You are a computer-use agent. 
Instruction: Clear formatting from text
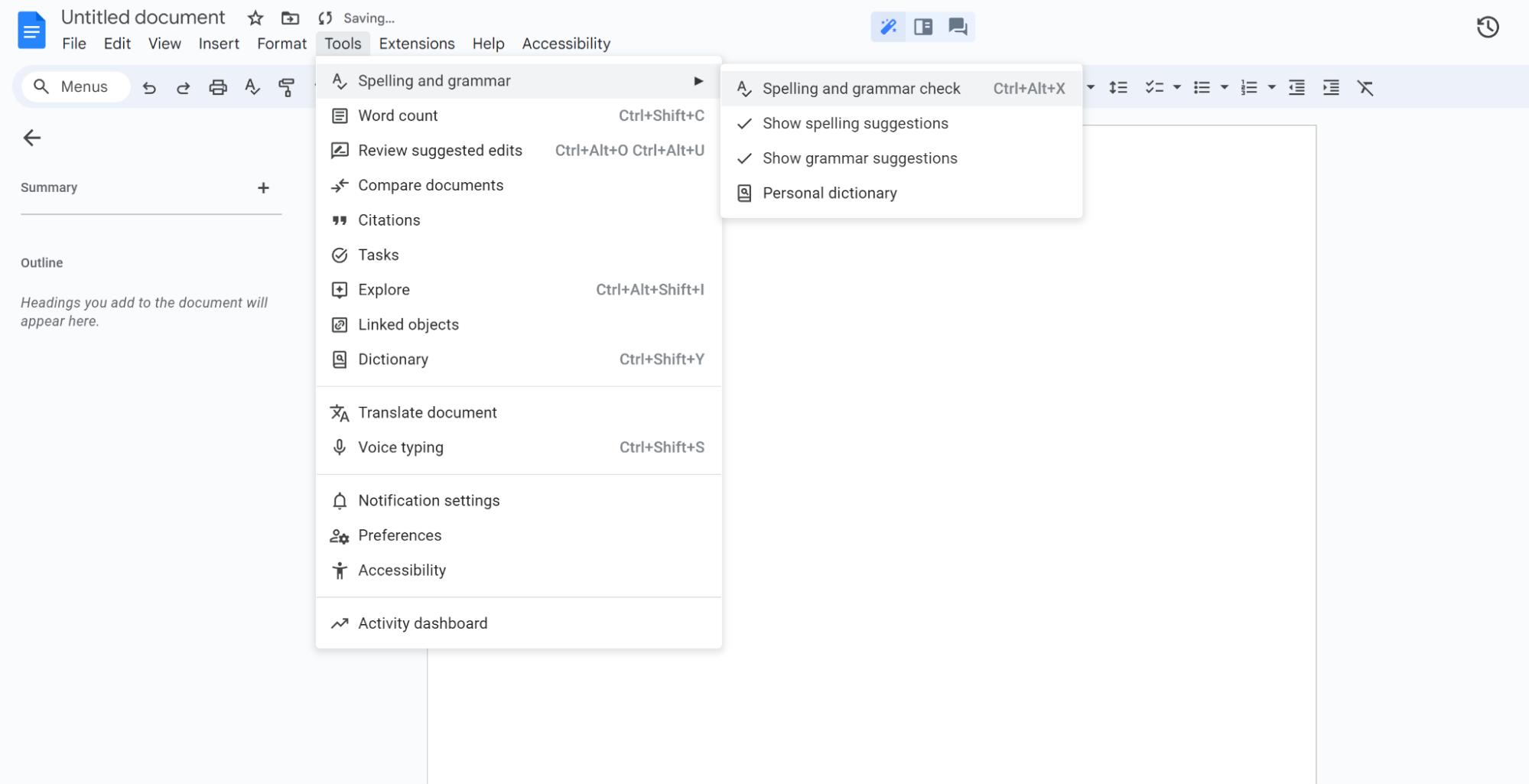click(x=1365, y=87)
